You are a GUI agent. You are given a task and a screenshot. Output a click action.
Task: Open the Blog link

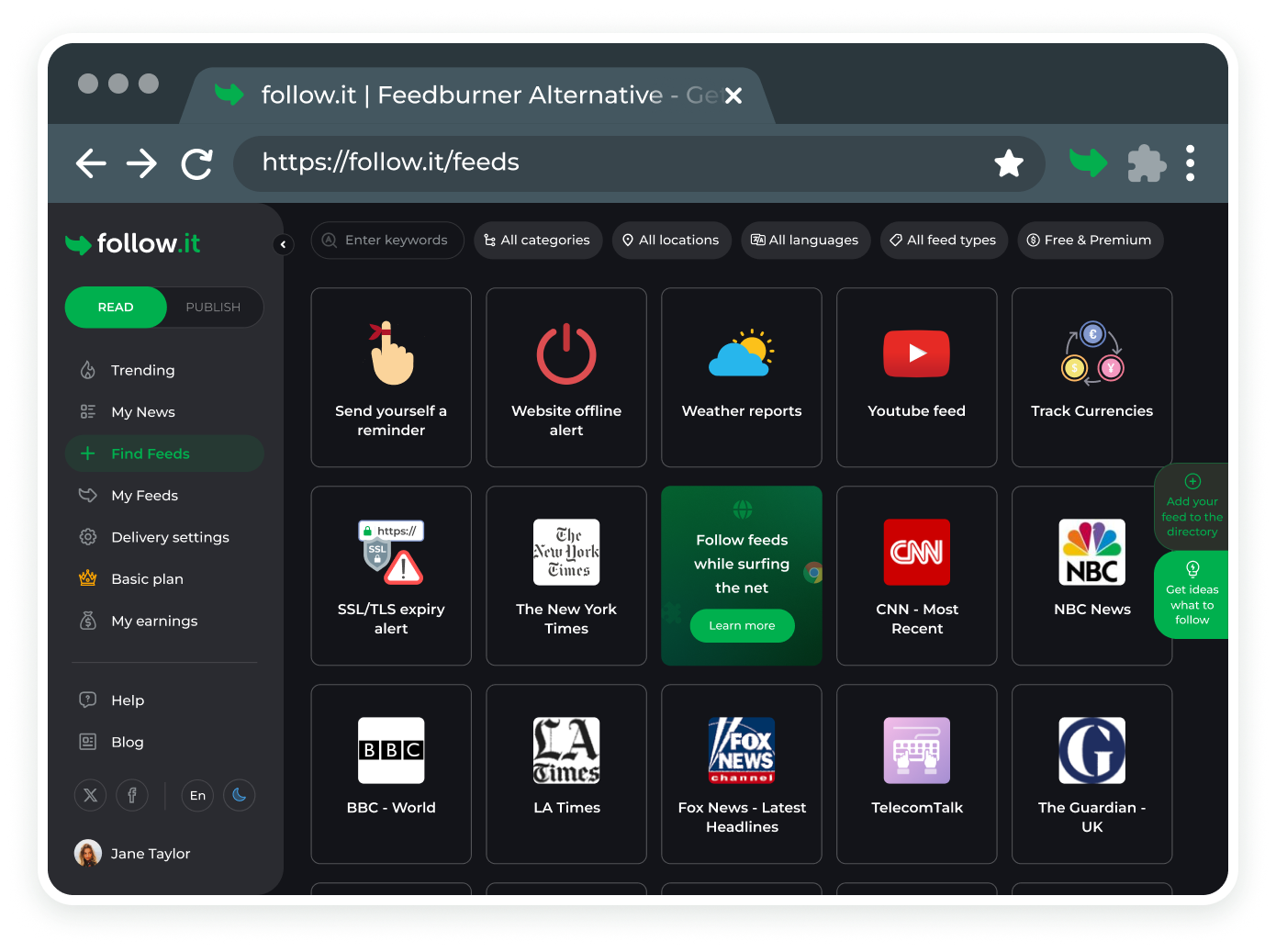pos(164,743)
